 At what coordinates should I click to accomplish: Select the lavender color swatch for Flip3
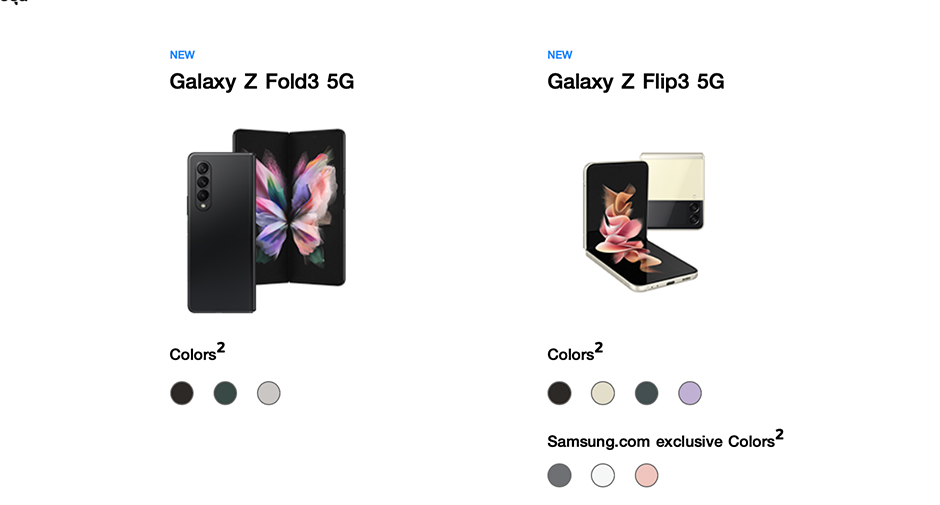coord(690,393)
